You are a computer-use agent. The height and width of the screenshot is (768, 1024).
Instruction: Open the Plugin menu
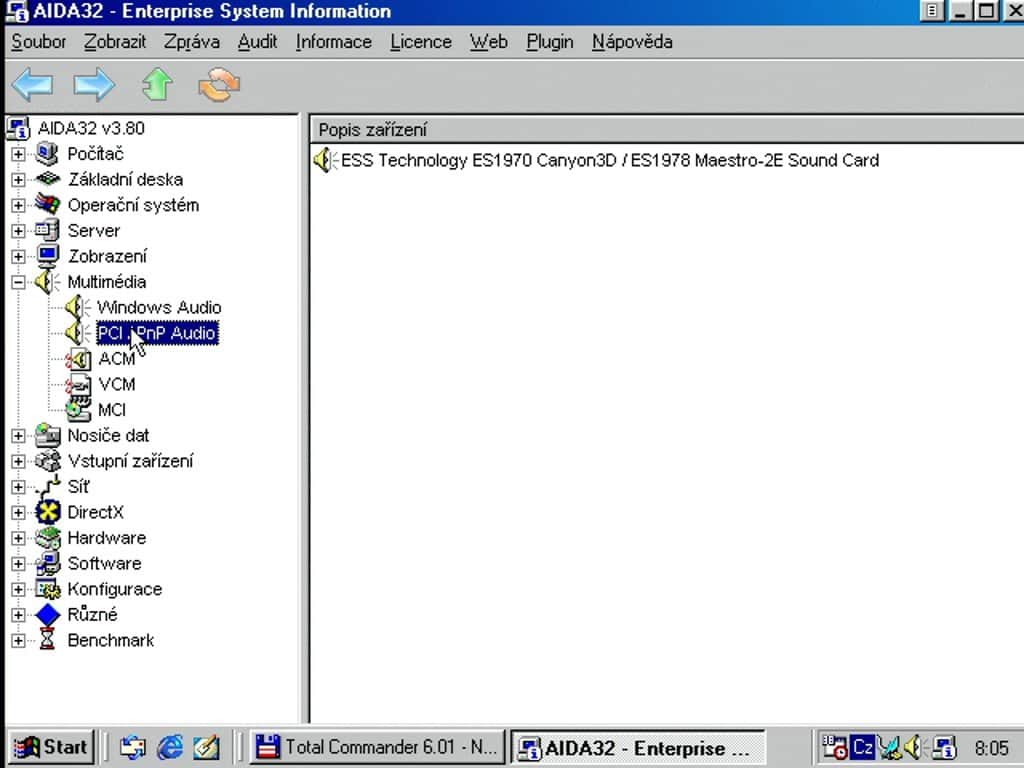pos(550,42)
